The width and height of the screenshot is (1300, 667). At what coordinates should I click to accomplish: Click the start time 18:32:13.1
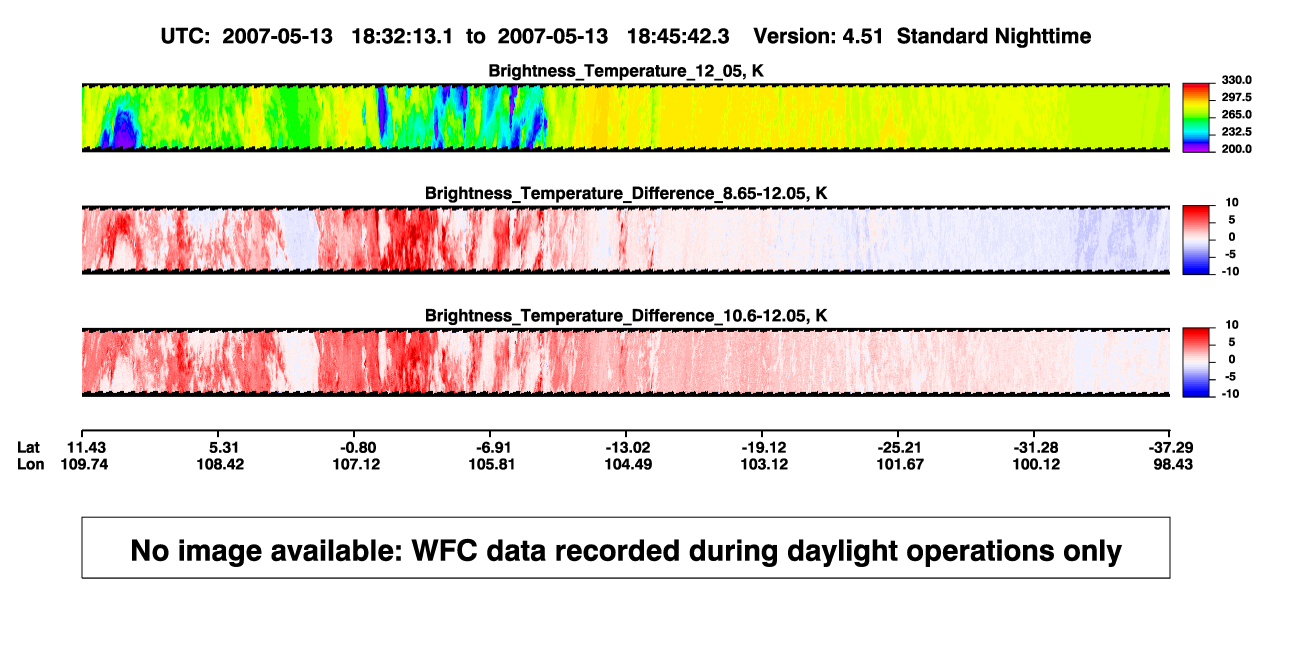point(403,36)
